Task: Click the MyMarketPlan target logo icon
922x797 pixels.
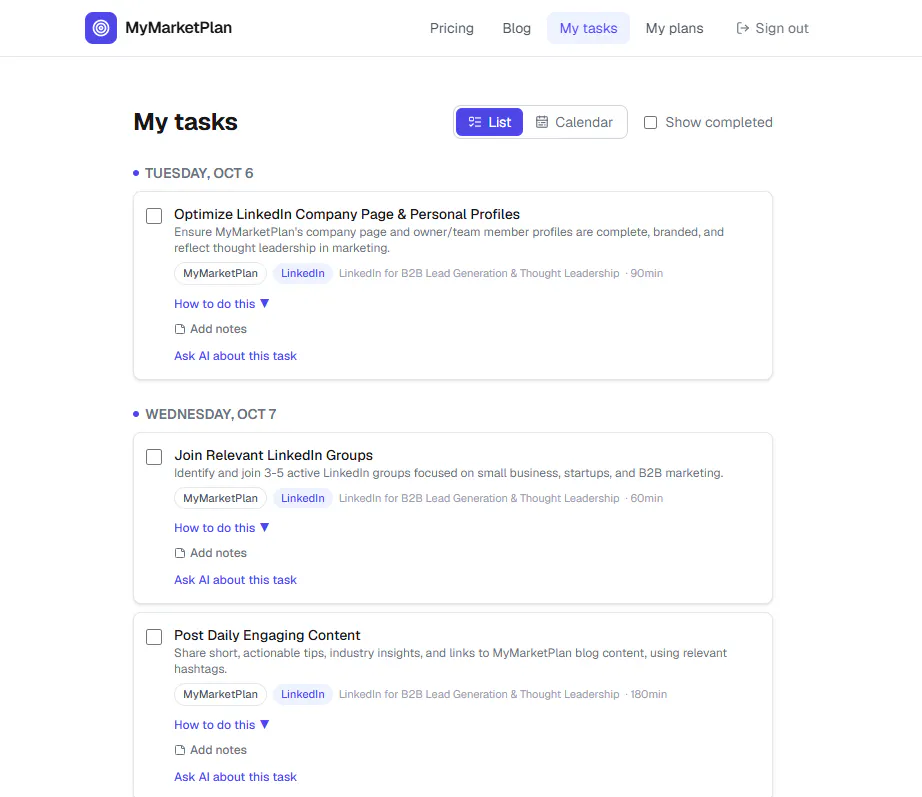Action: click(x=101, y=28)
